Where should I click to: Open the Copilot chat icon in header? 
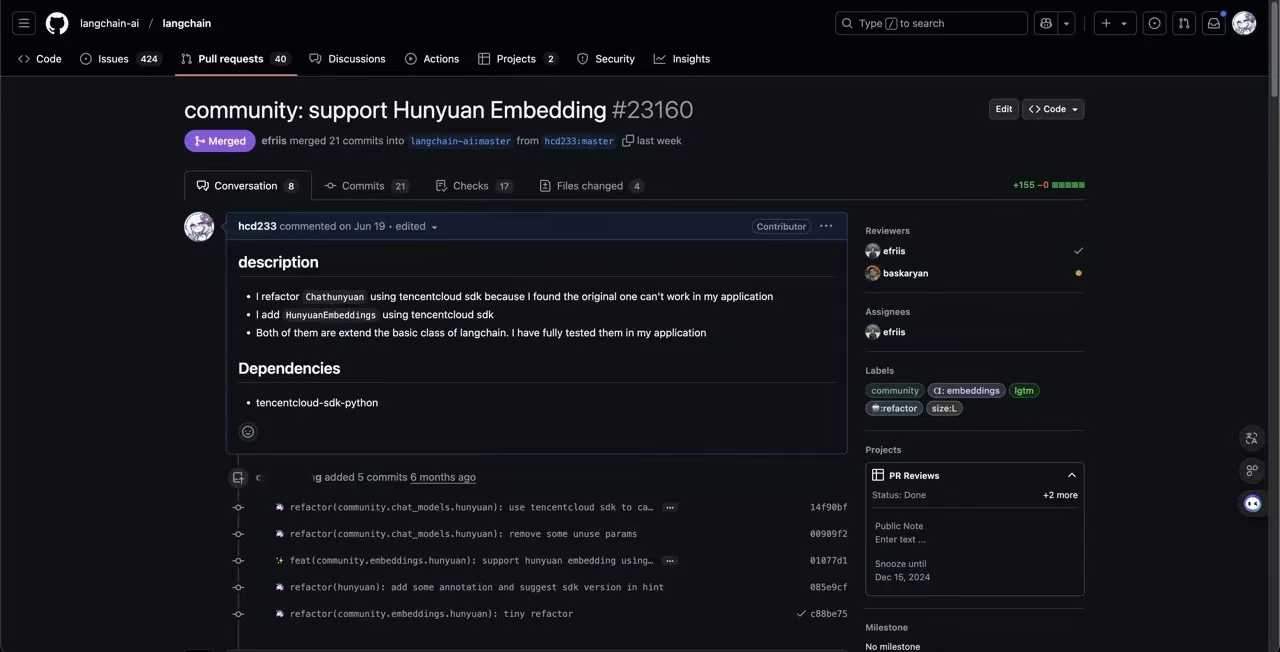pos(1046,23)
